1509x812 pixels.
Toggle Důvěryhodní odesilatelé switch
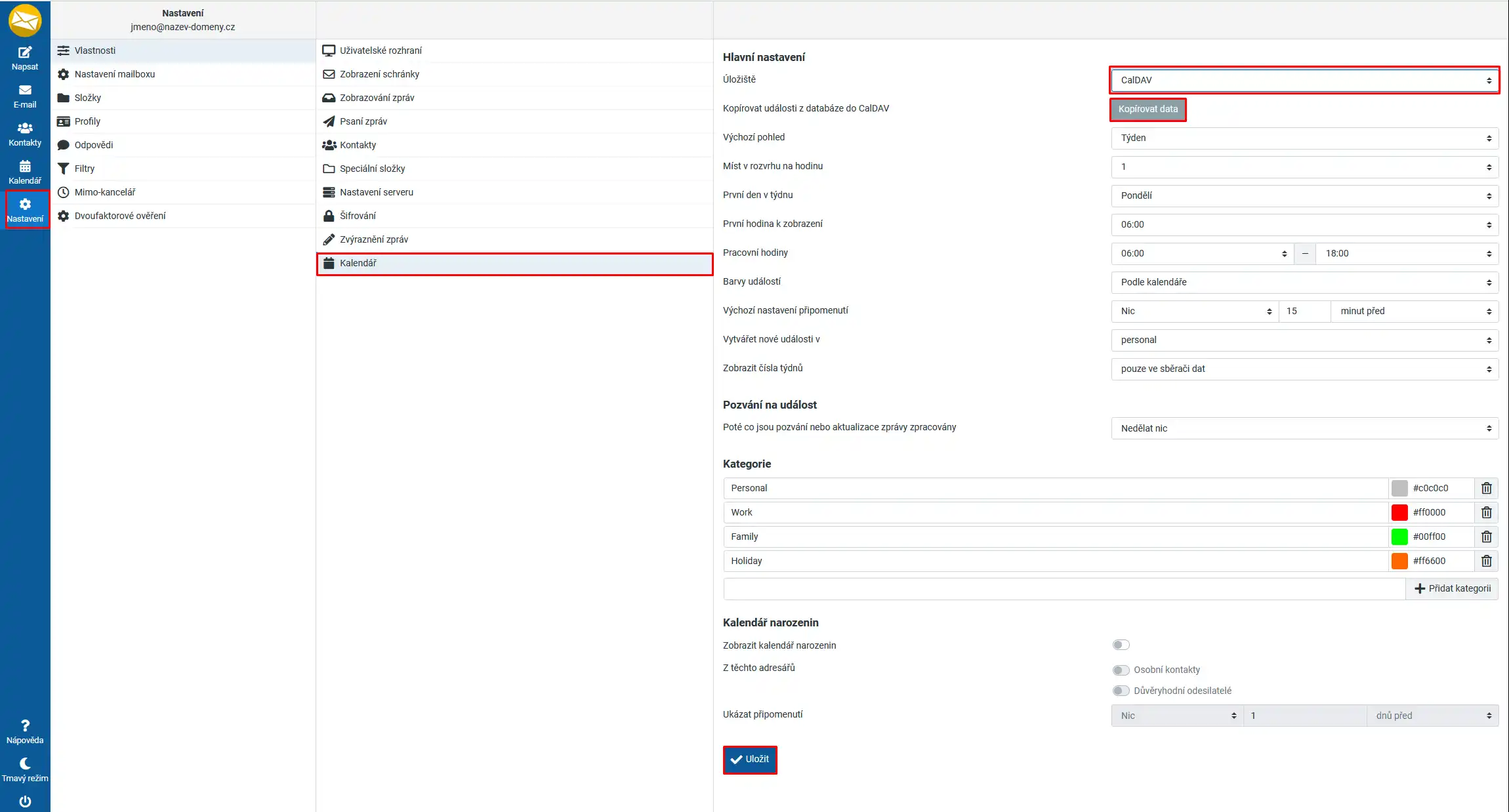coord(1121,691)
